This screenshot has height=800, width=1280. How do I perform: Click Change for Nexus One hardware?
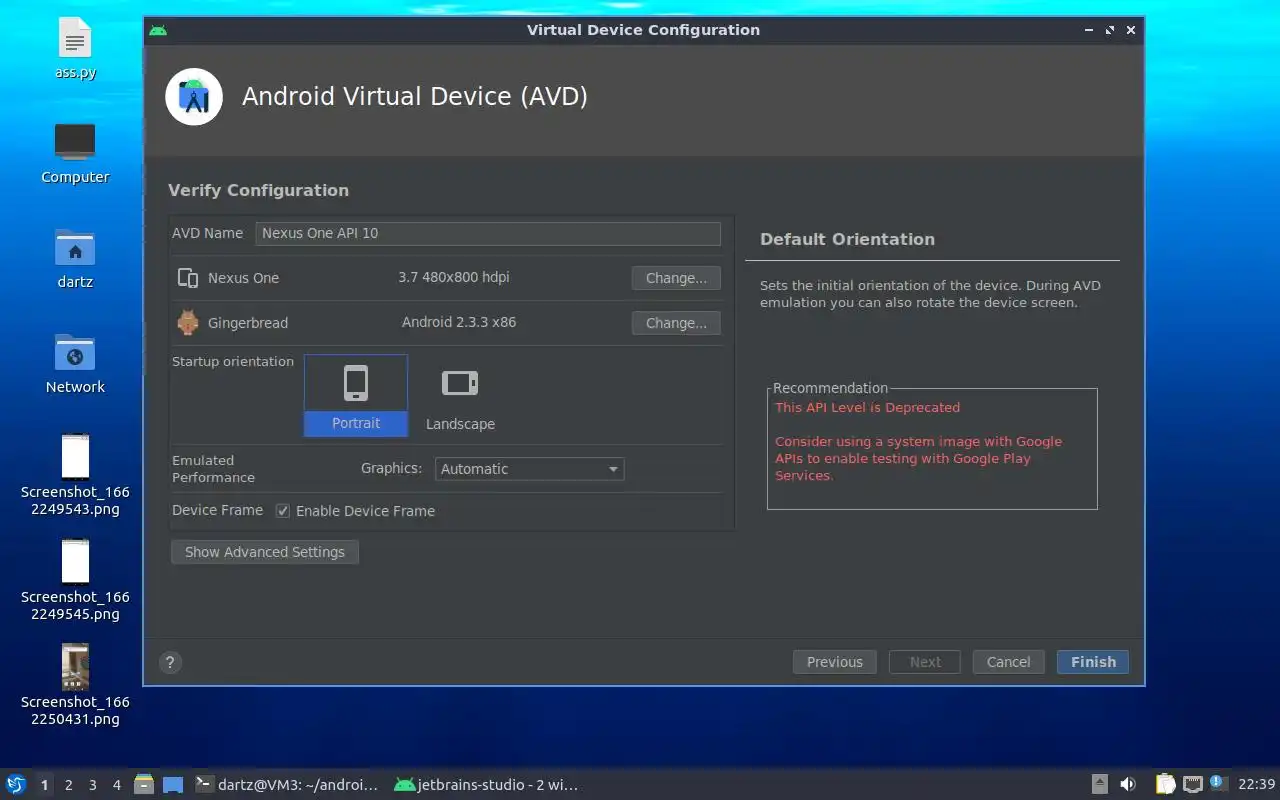[676, 278]
